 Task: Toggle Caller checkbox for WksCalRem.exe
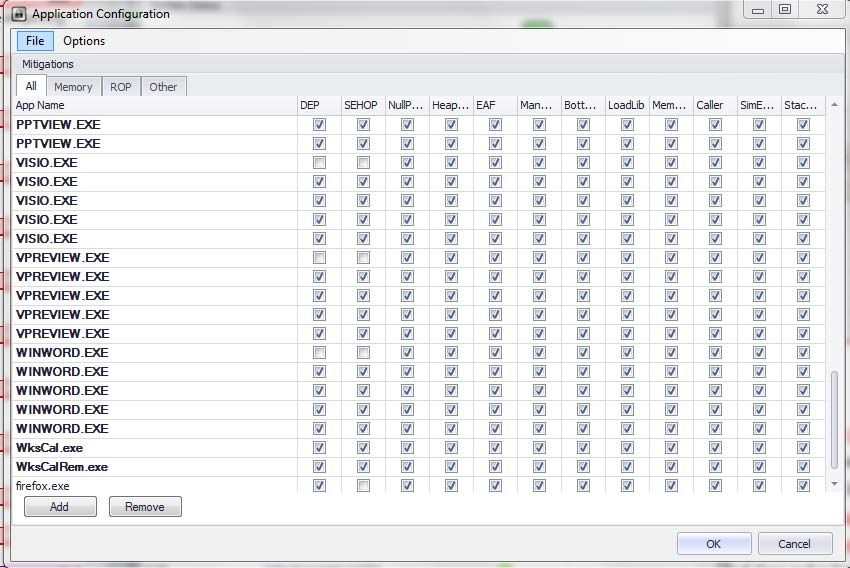click(715, 467)
